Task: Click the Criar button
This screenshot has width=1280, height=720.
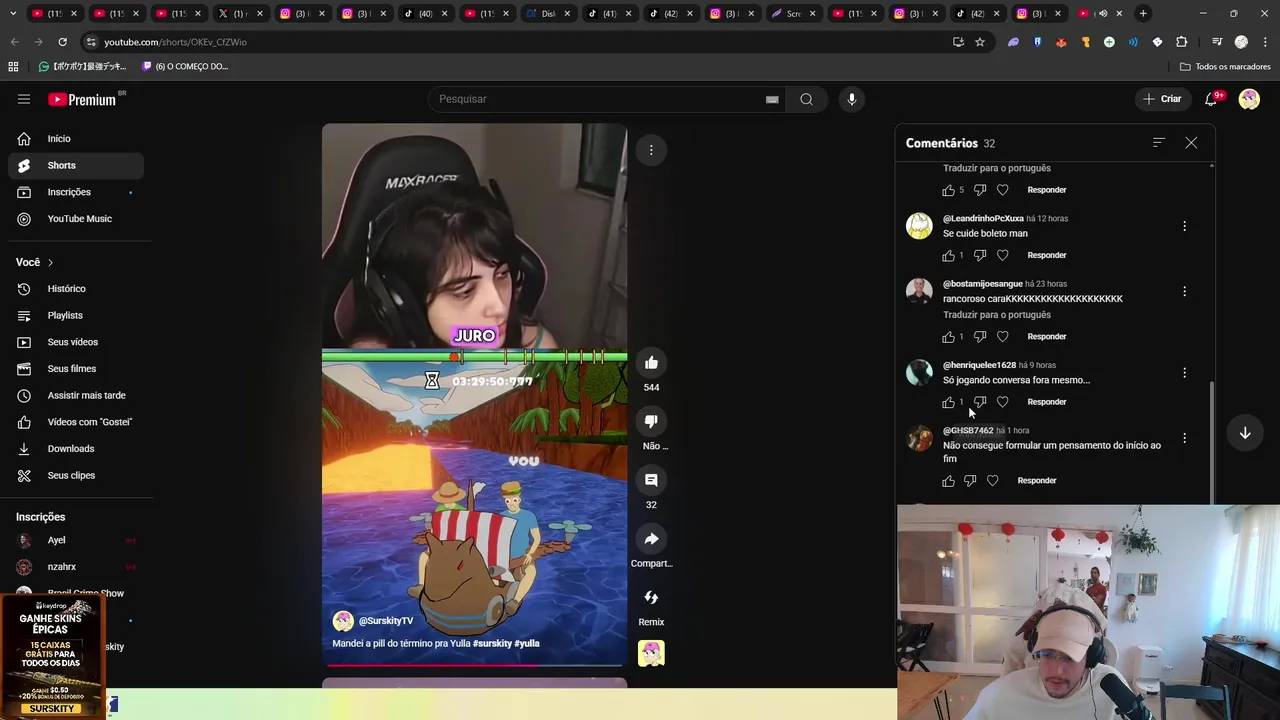Action: 1162,99
